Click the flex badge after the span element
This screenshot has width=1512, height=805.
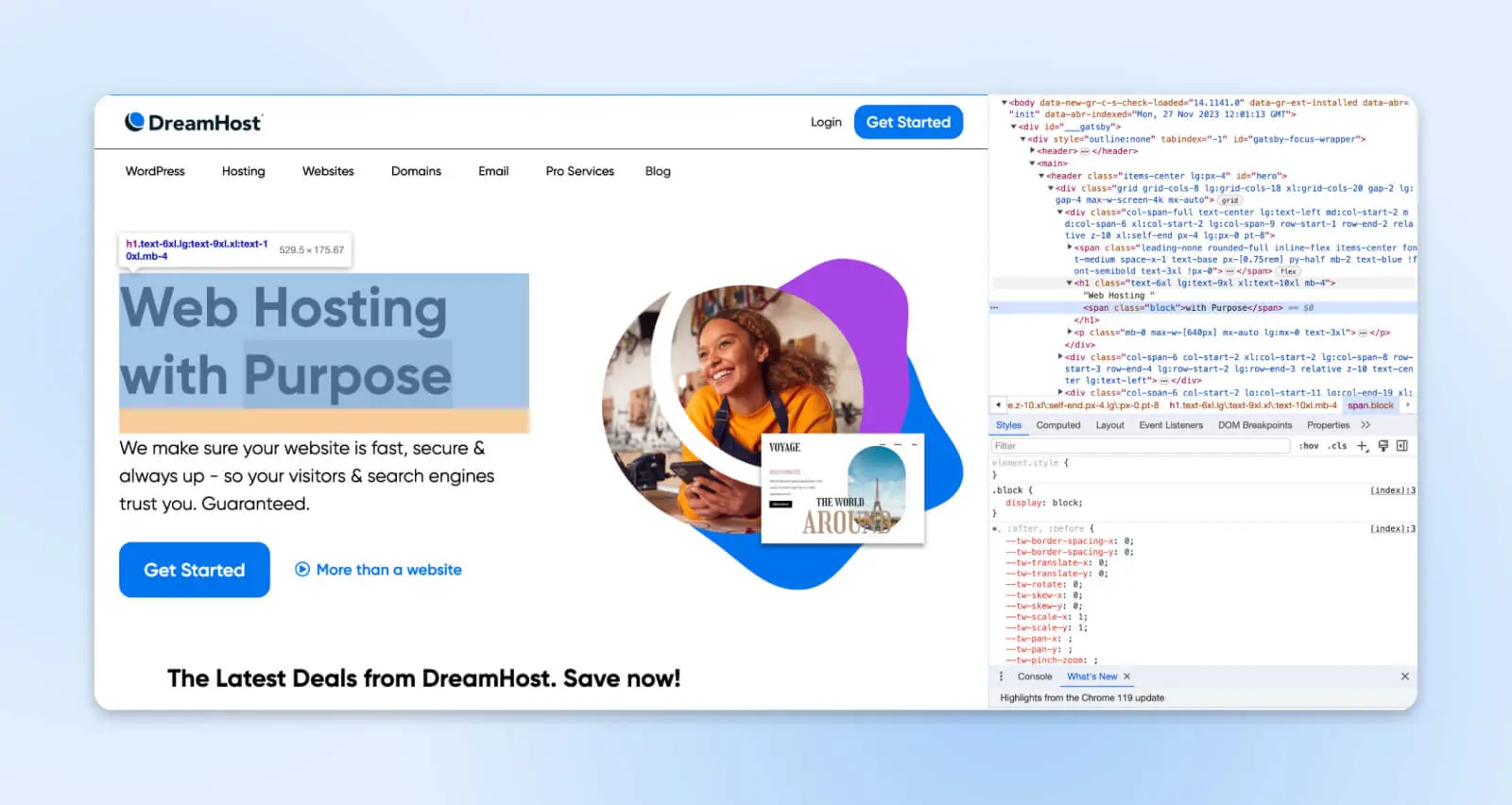(1288, 271)
